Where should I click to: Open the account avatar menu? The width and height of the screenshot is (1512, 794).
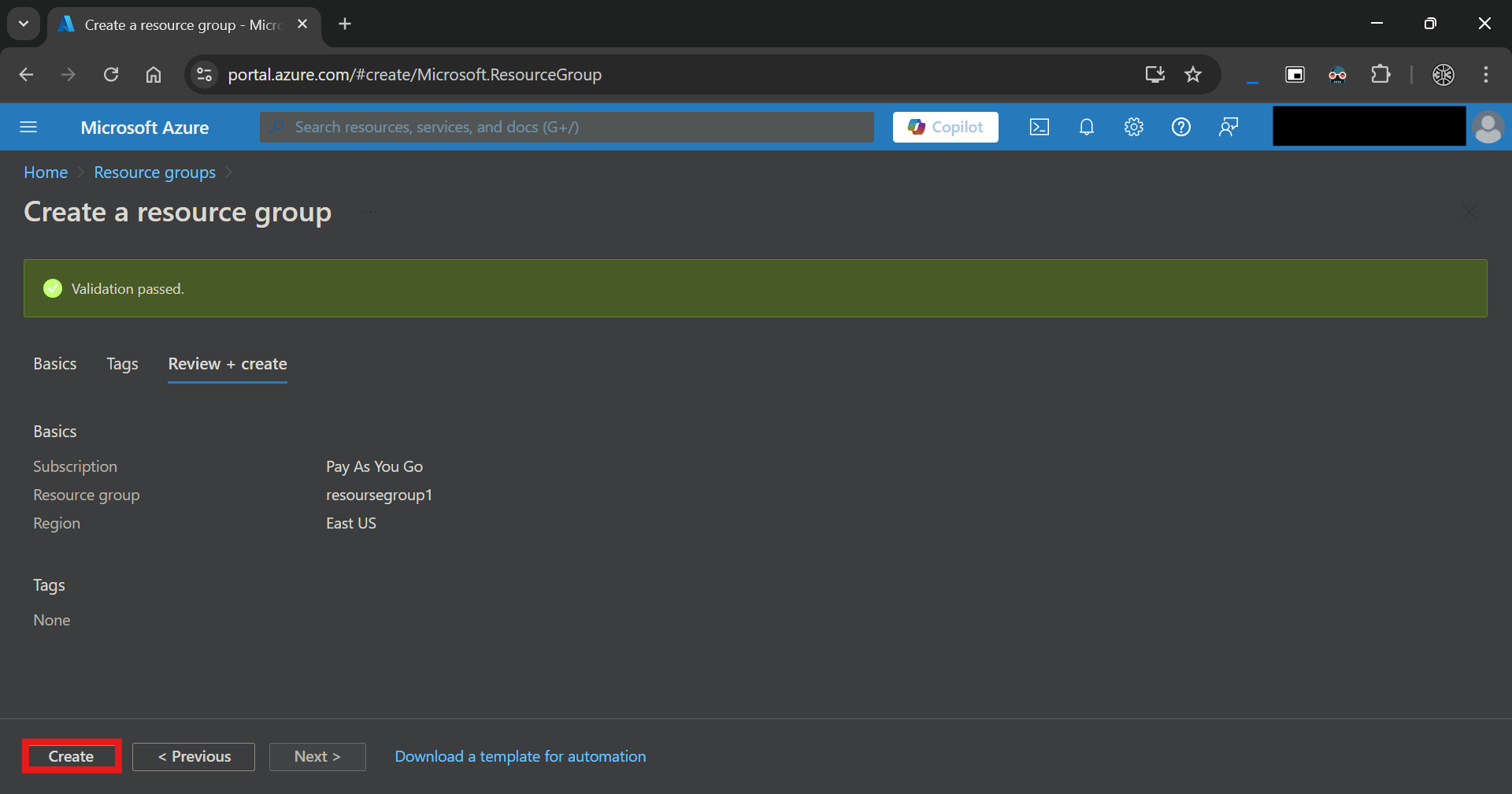(1488, 127)
